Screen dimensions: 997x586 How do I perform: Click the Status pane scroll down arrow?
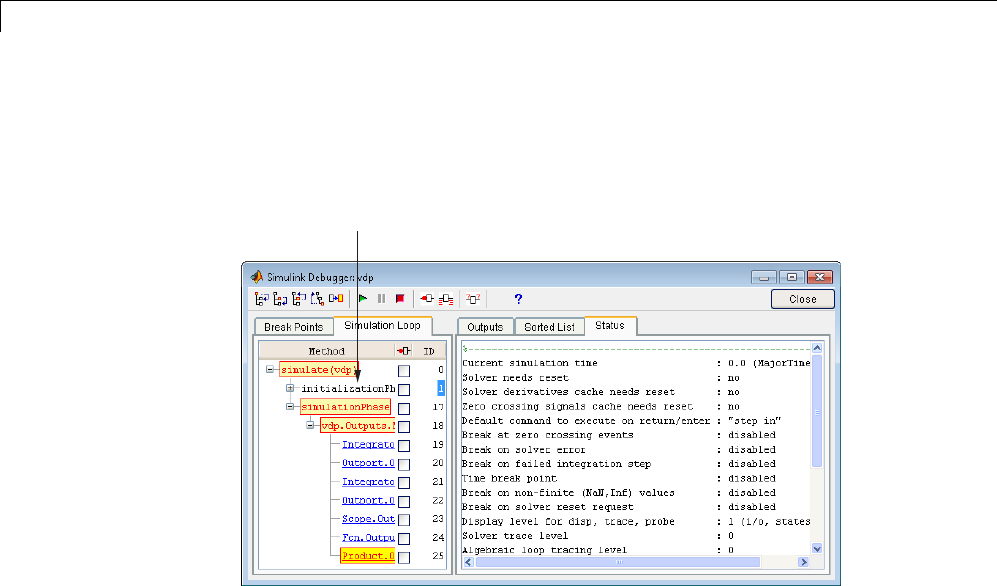click(817, 549)
